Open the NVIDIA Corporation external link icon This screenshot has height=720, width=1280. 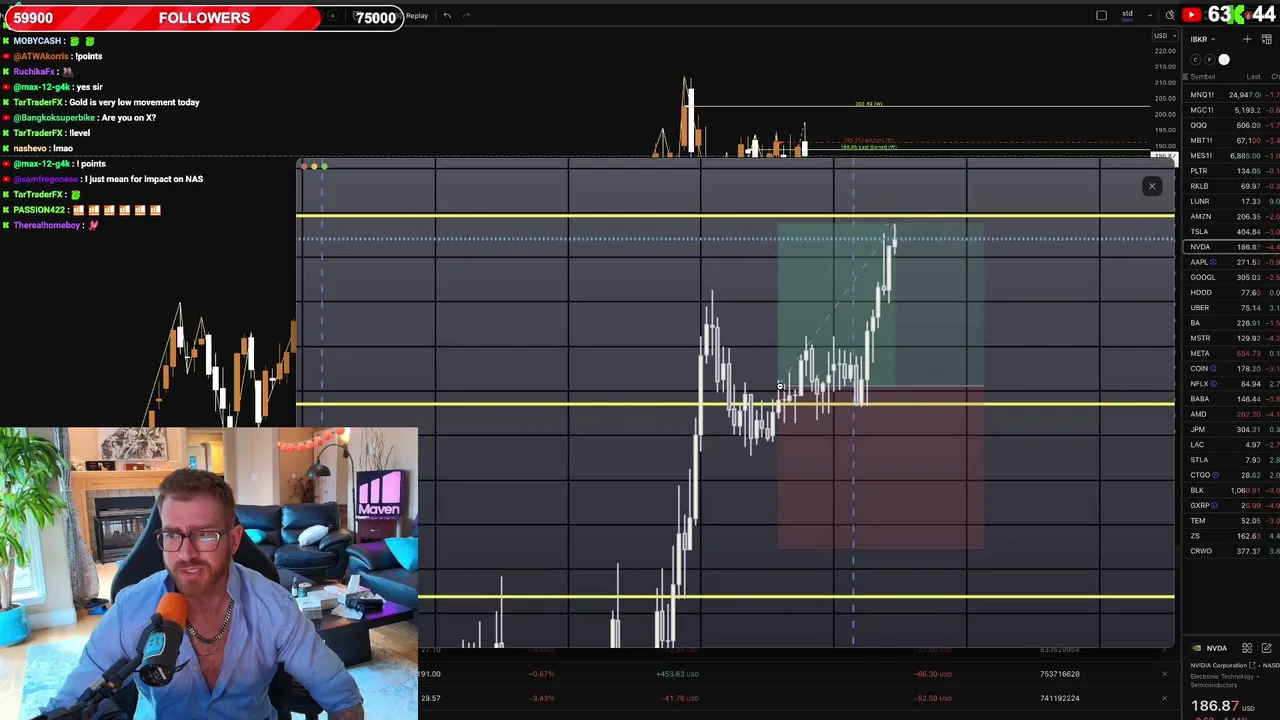click(x=1253, y=665)
